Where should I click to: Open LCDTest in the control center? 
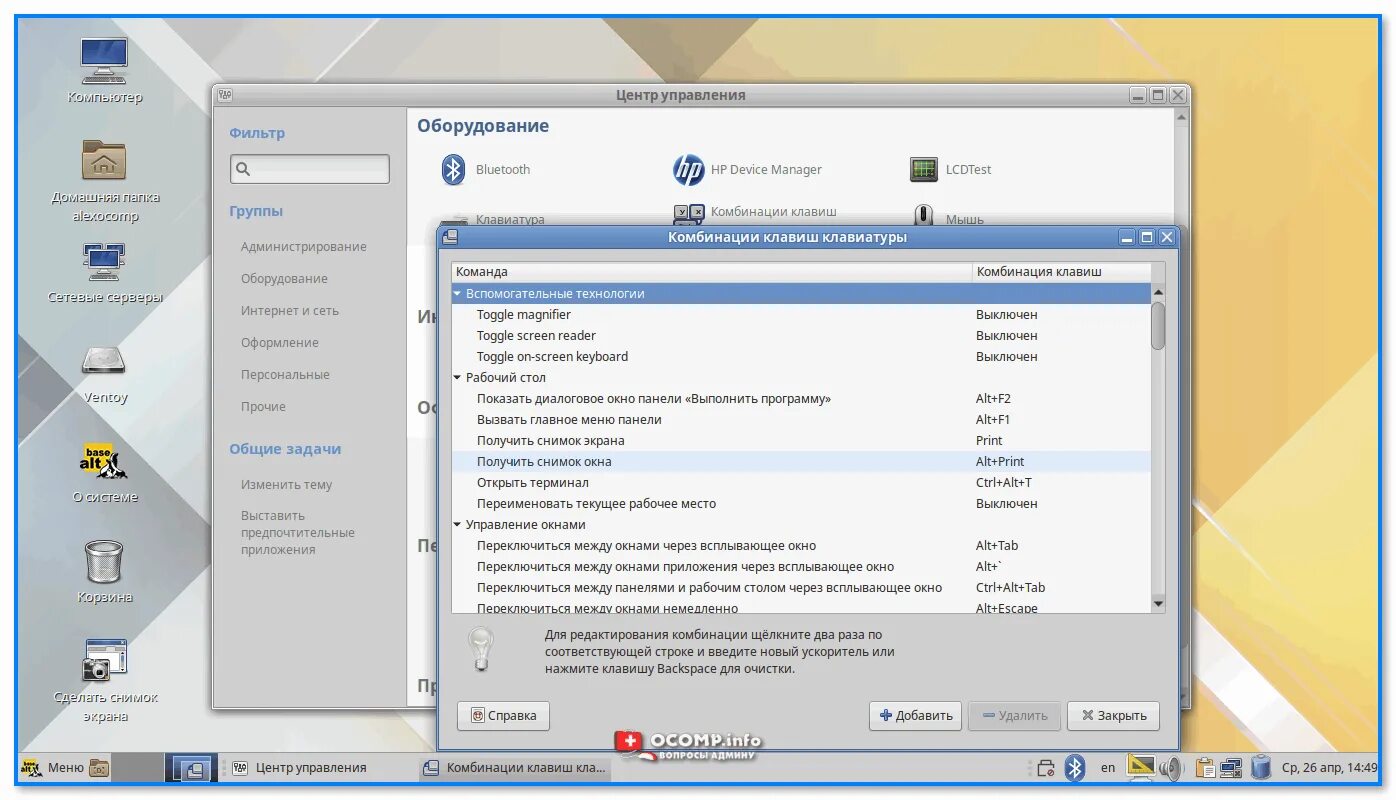click(951, 170)
